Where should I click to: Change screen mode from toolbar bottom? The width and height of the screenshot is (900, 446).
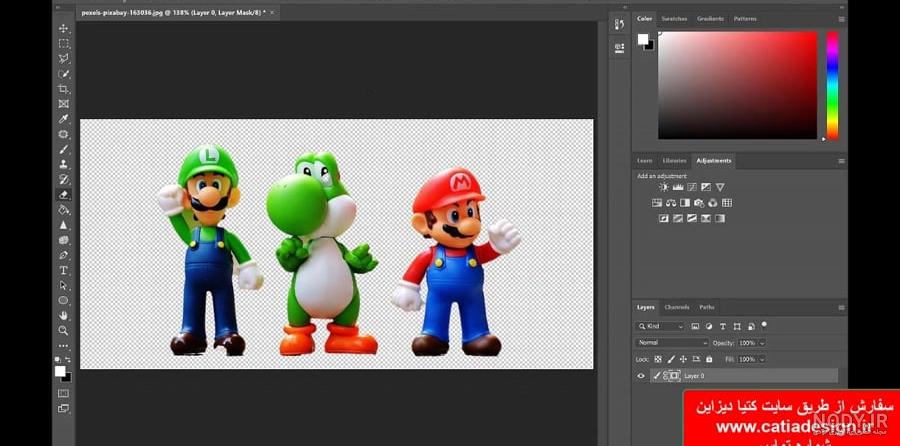click(63, 409)
